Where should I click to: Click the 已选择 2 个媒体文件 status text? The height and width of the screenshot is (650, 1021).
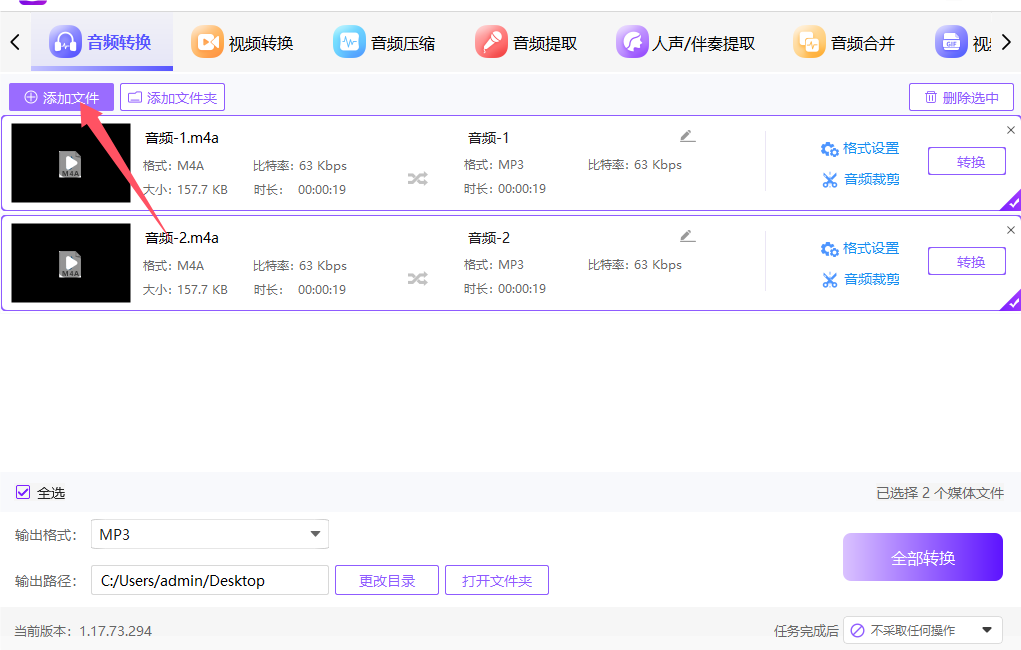pyautogui.click(x=940, y=493)
